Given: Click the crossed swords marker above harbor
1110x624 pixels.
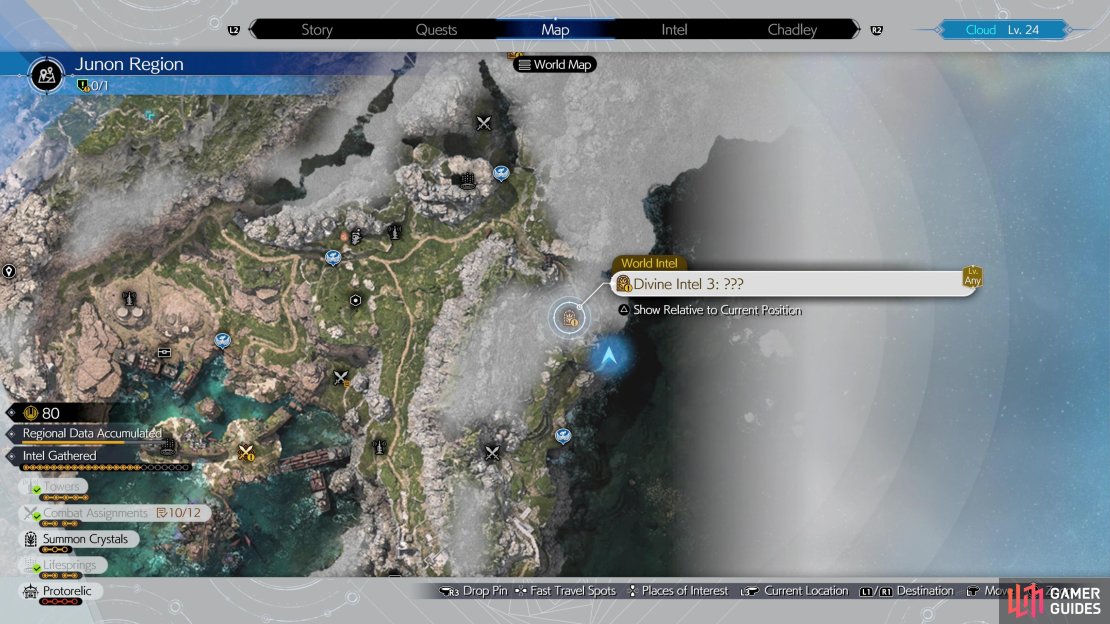Looking at the screenshot, I should [x=341, y=378].
